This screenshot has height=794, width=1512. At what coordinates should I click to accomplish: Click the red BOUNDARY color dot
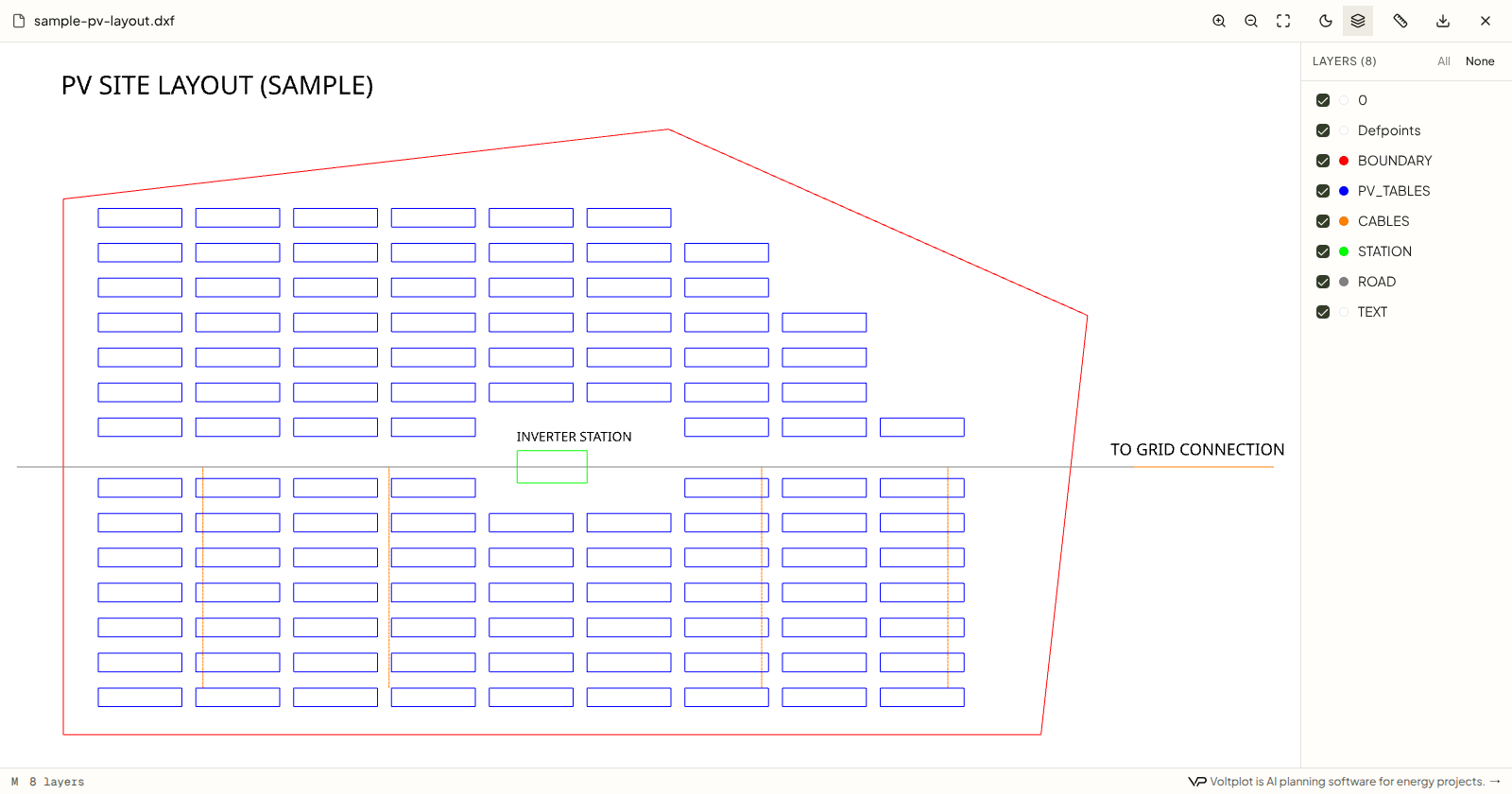pos(1344,161)
